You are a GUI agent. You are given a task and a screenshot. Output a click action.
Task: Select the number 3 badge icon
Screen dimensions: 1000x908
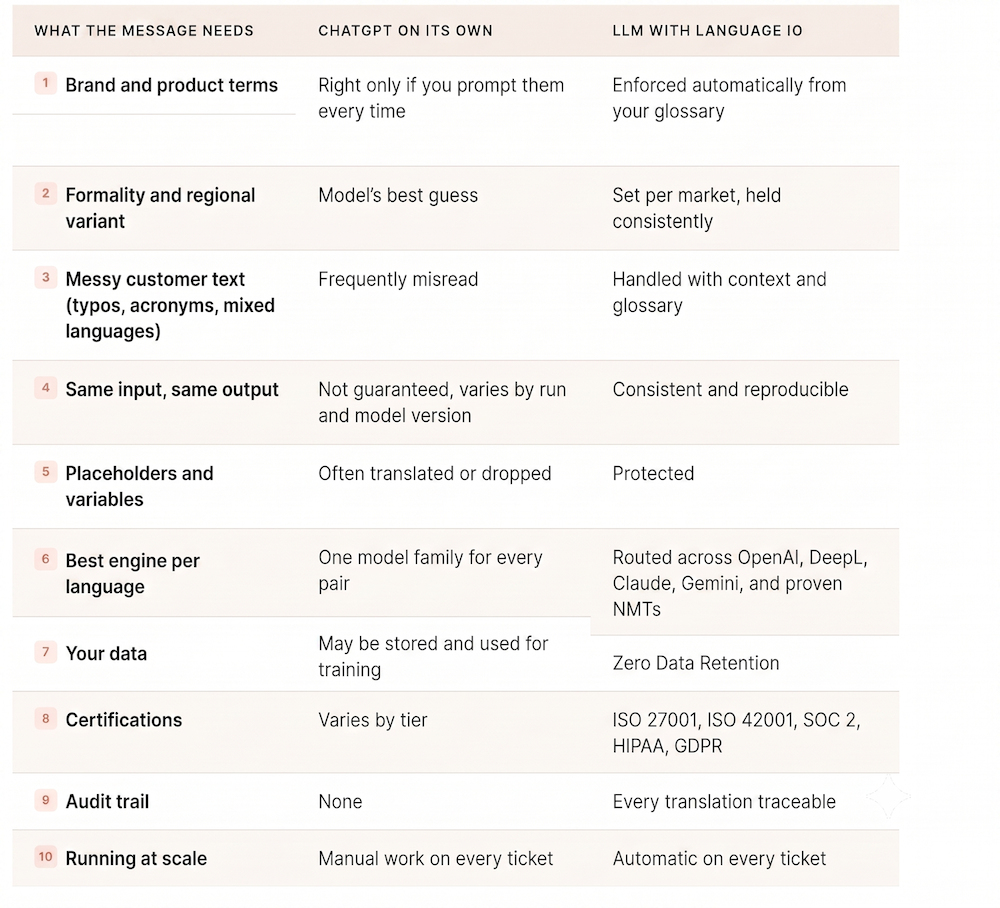45,277
